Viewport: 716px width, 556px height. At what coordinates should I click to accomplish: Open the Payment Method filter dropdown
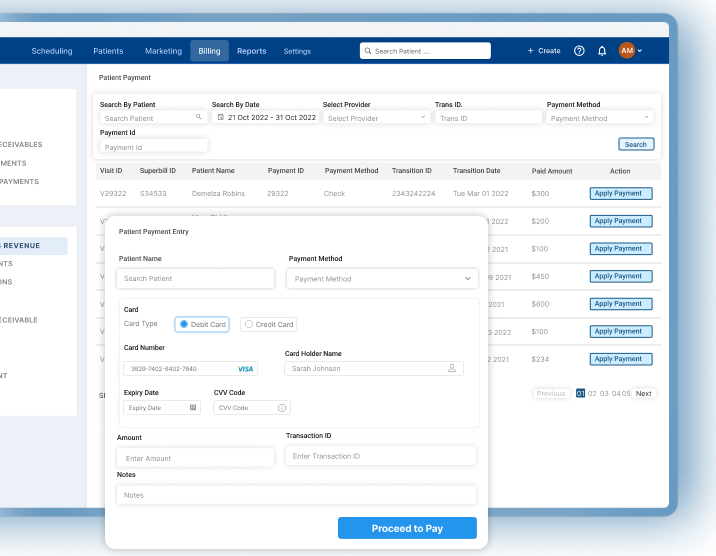600,118
